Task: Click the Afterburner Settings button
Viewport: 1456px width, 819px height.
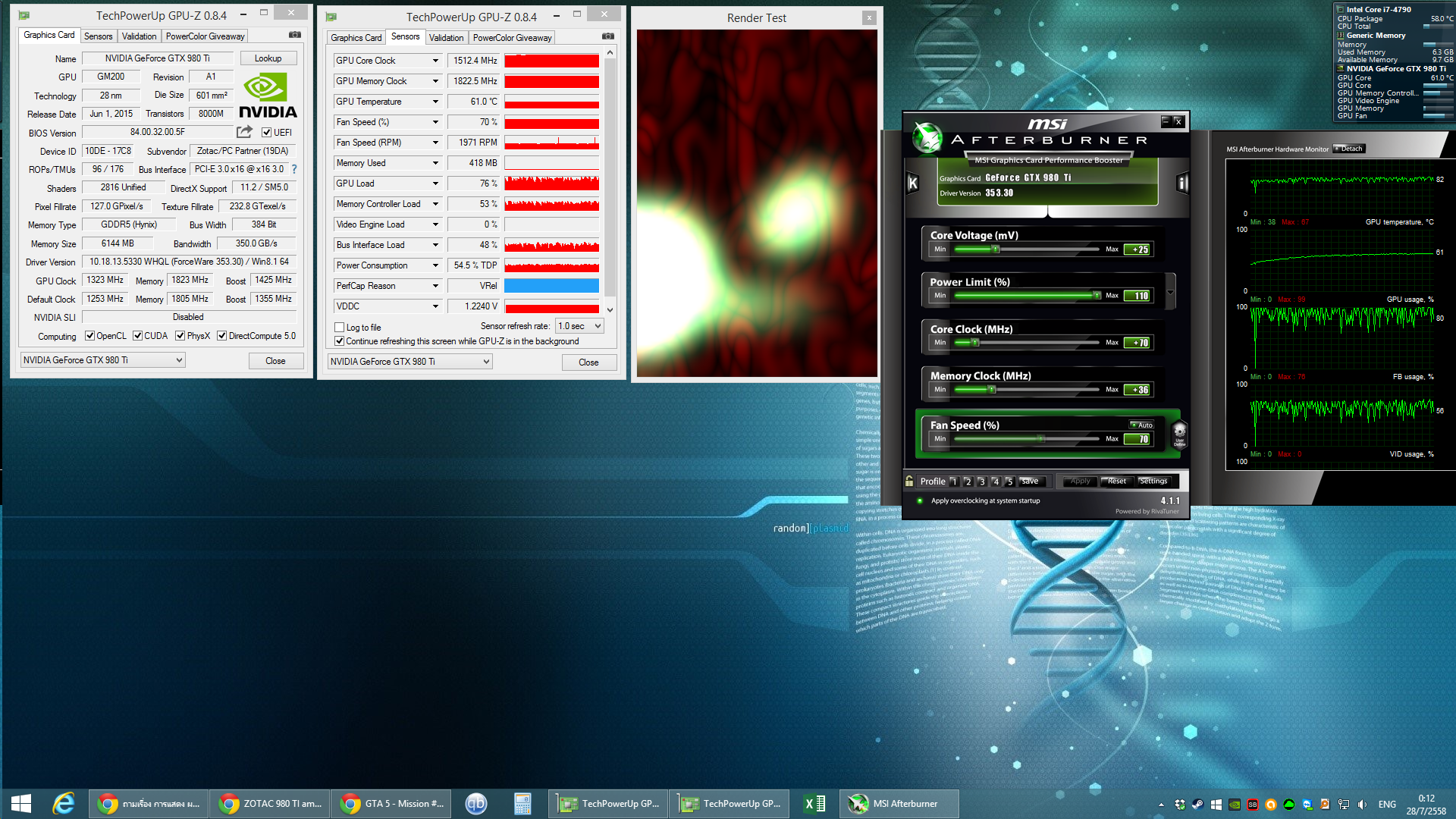Action: (x=1153, y=481)
